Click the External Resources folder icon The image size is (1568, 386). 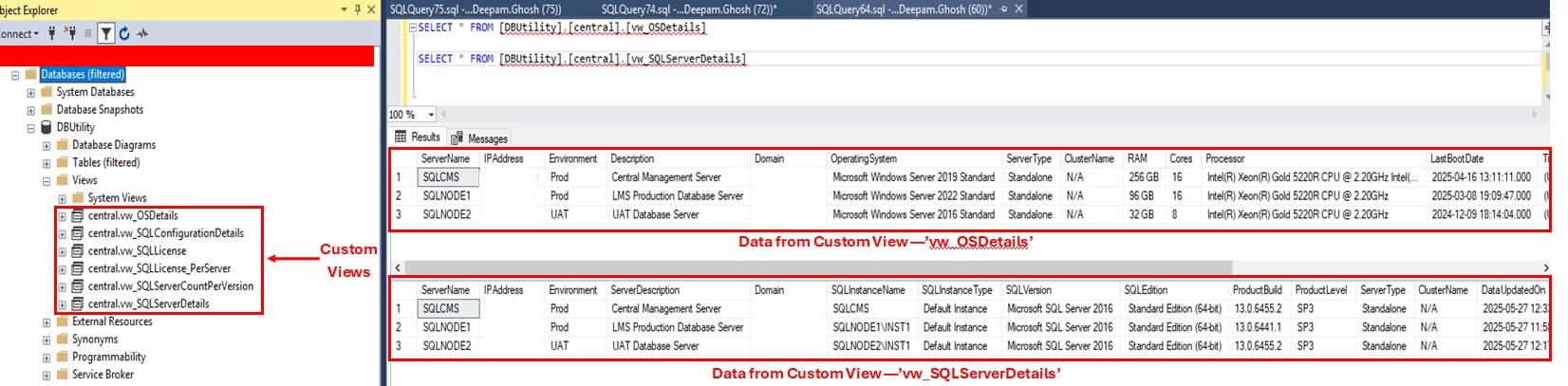pyautogui.click(x=62, y=322)
